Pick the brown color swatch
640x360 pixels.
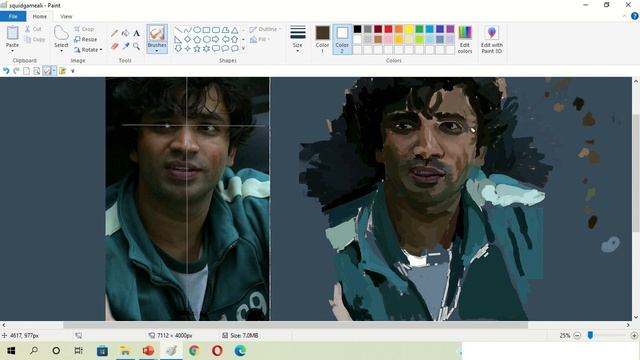coord(378,39)
